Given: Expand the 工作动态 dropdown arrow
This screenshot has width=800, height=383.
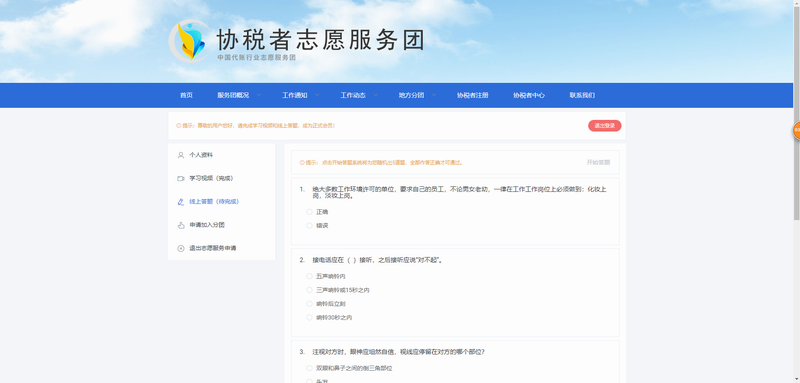Looking at the screenshot, I should 376,95.
